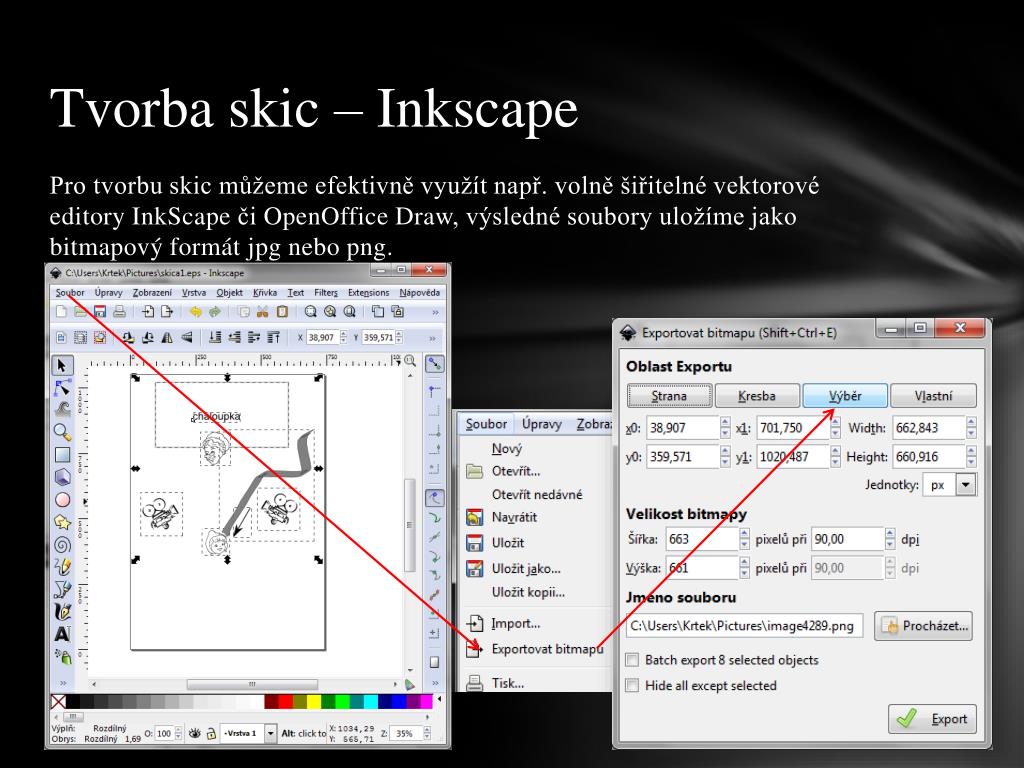
Task: Enable Batch export 8 selected objects checkbox
Action: point(632,660)
